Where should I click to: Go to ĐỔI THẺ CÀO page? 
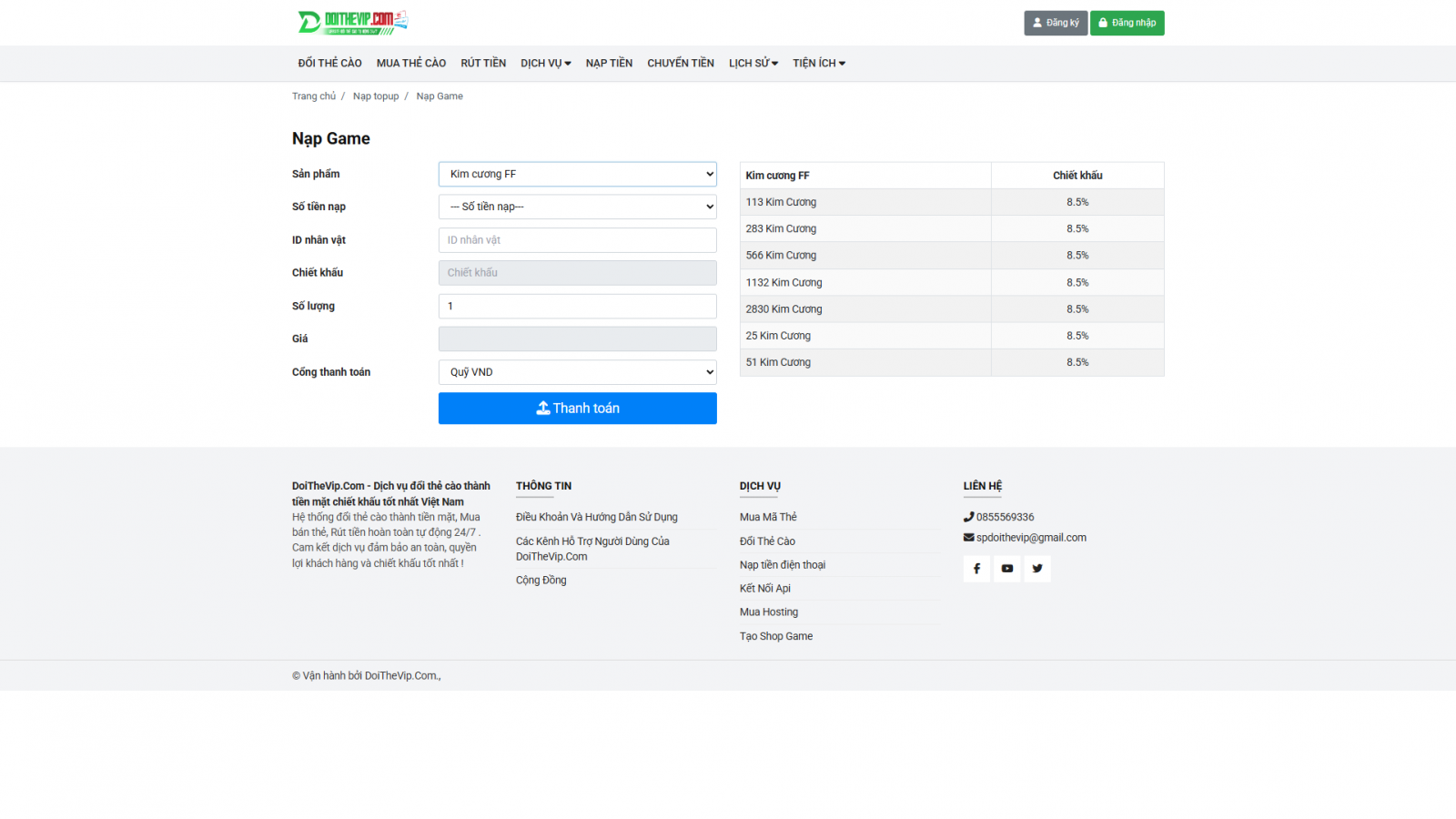point(329,64)
